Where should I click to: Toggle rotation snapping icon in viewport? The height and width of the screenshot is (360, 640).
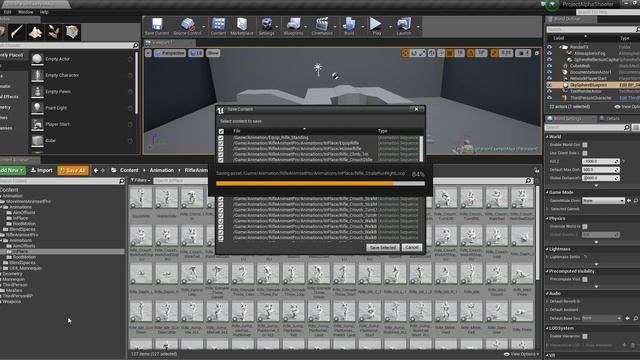(x=471, y=53)
